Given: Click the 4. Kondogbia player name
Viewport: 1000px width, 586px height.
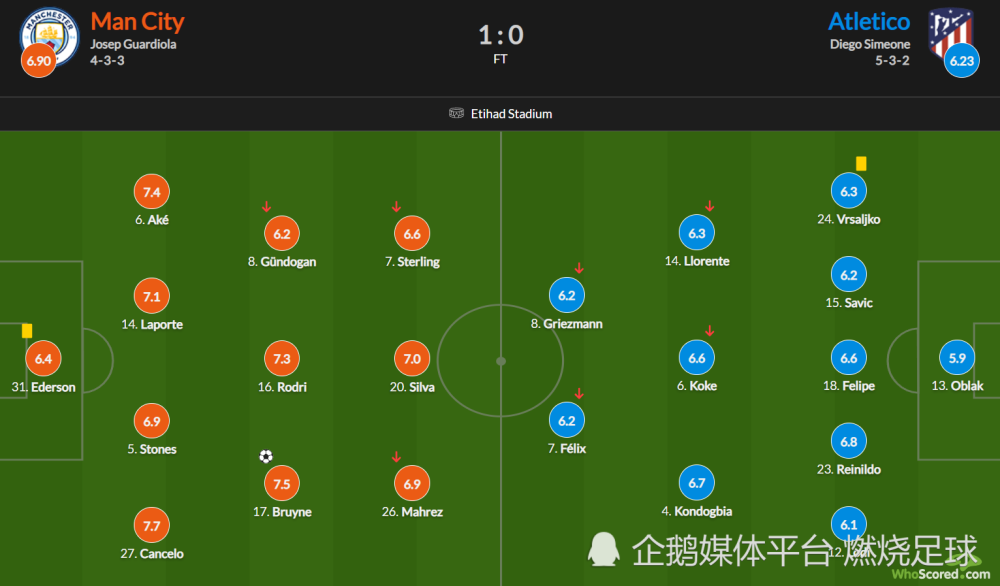Looking at the screenshot, I should coord(696,511).
